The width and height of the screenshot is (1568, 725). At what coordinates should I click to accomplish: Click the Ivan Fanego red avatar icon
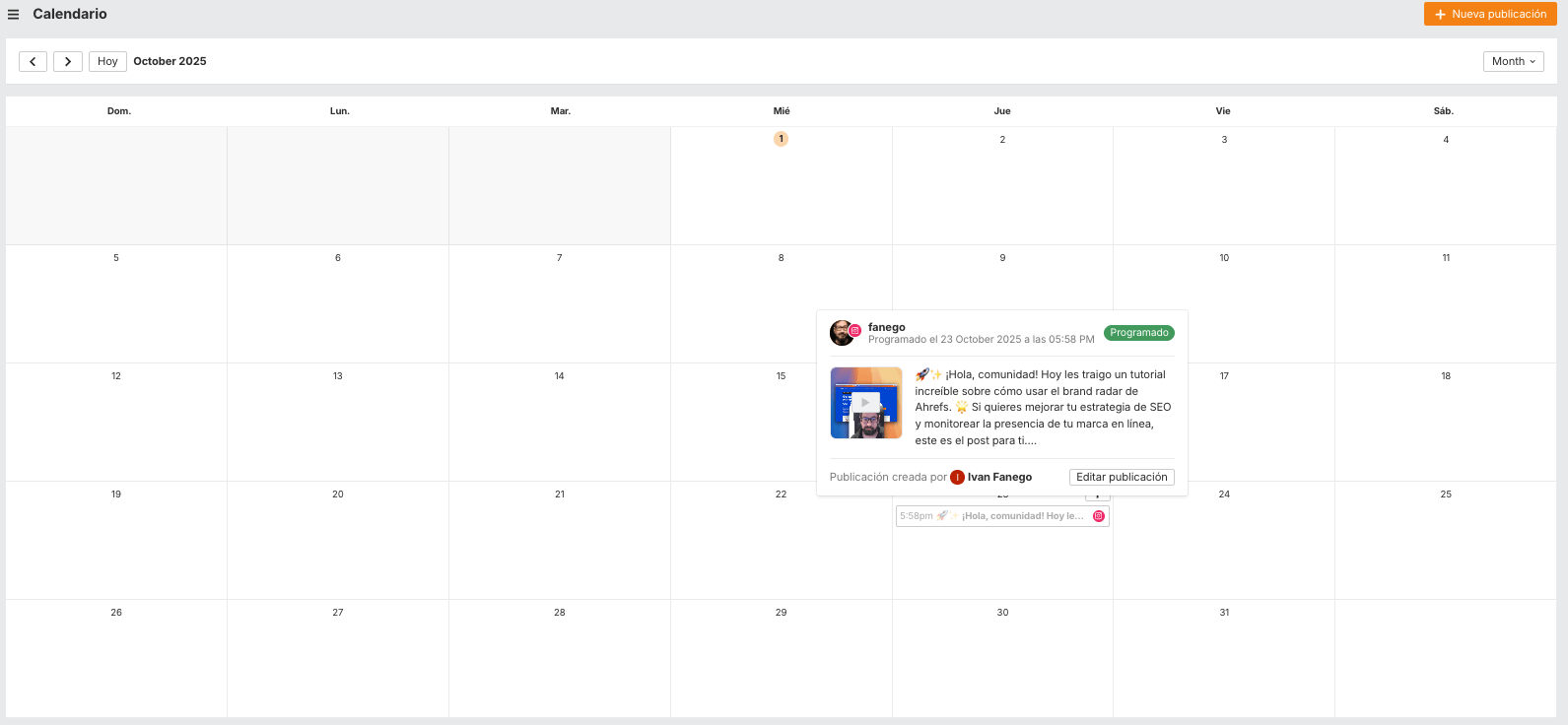957,478
